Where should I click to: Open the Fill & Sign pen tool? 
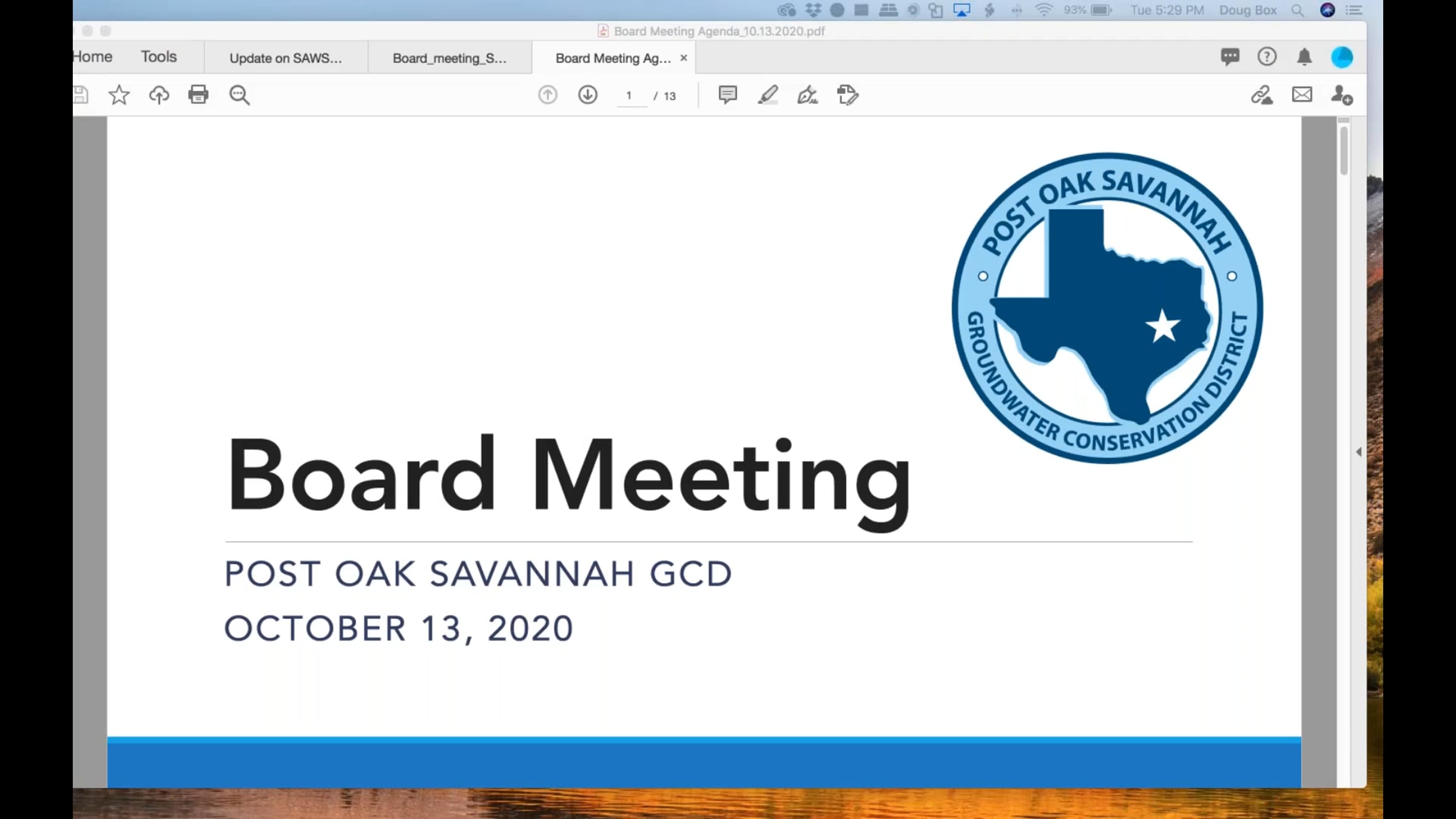tap(807, 95)
